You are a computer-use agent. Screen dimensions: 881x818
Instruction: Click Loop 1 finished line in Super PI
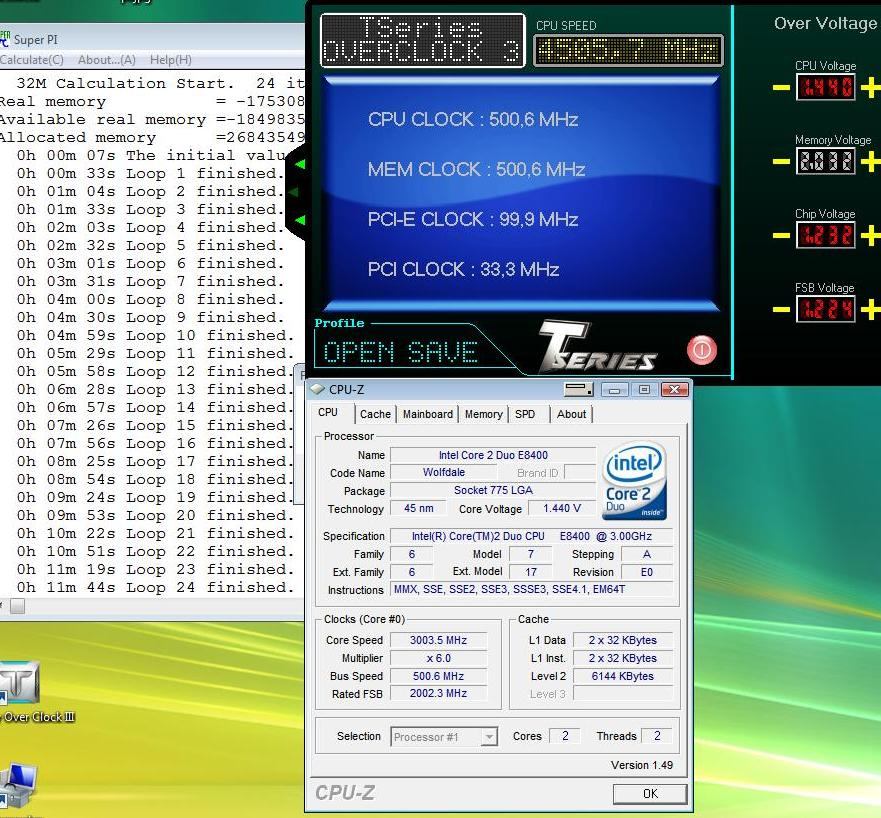point(150,174)
